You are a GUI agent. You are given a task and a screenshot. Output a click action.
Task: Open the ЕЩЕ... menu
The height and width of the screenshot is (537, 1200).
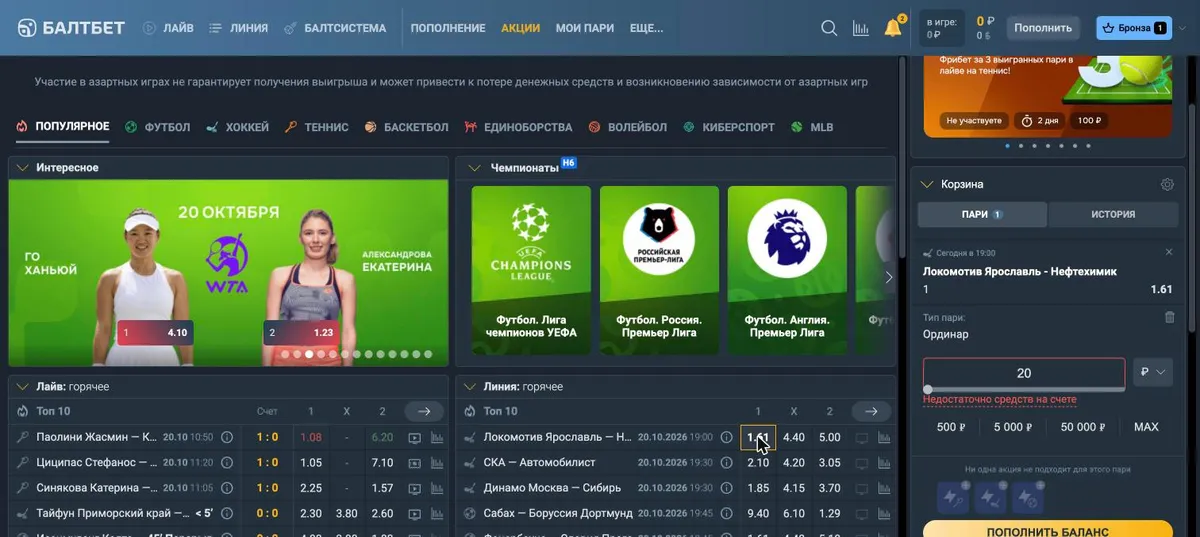[x=647, y=28]
